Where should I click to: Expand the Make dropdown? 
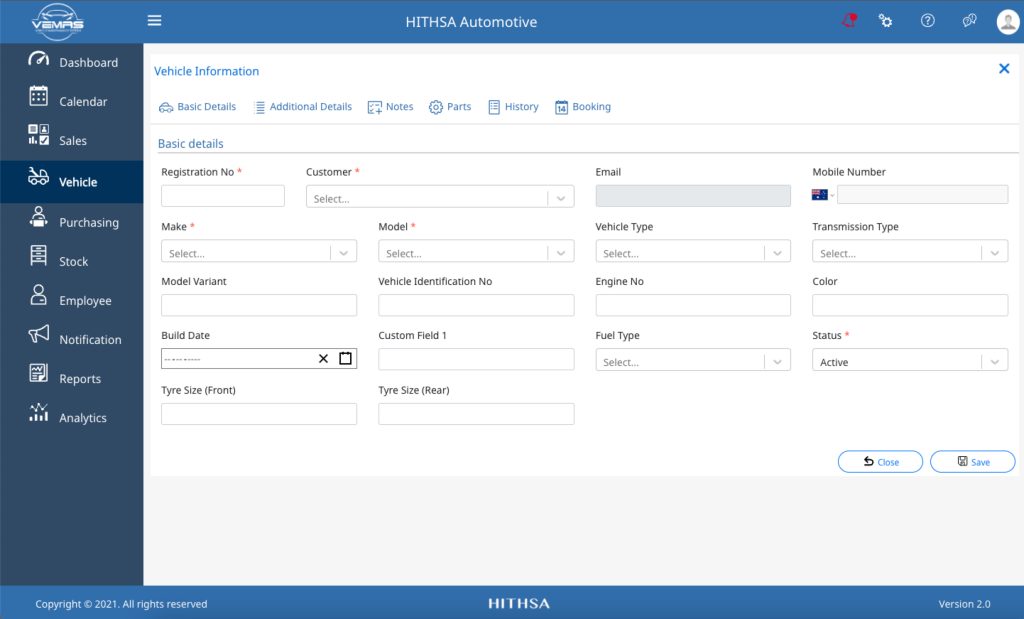coord(259,252)
